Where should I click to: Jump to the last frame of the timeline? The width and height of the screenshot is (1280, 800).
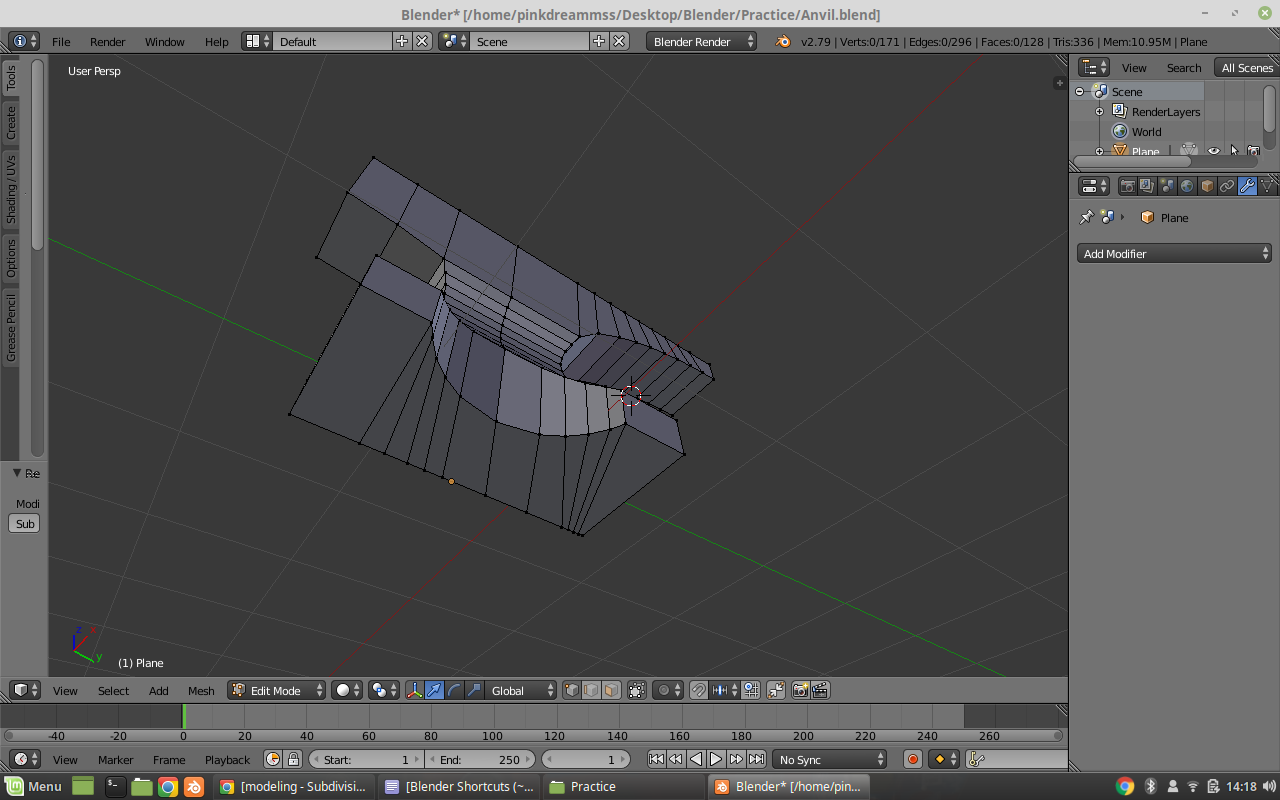click(757, 759)
